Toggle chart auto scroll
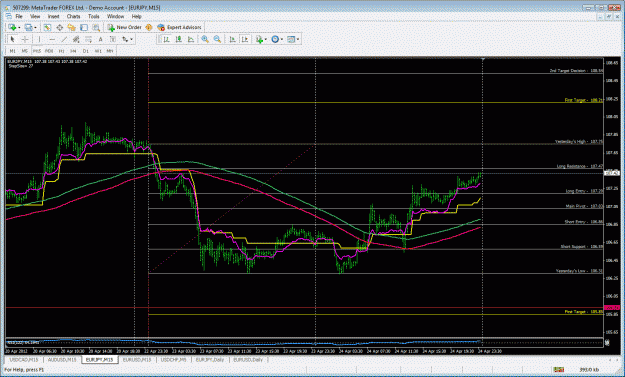The height and width of the screenshot is (377, 625). coord(232,39)
